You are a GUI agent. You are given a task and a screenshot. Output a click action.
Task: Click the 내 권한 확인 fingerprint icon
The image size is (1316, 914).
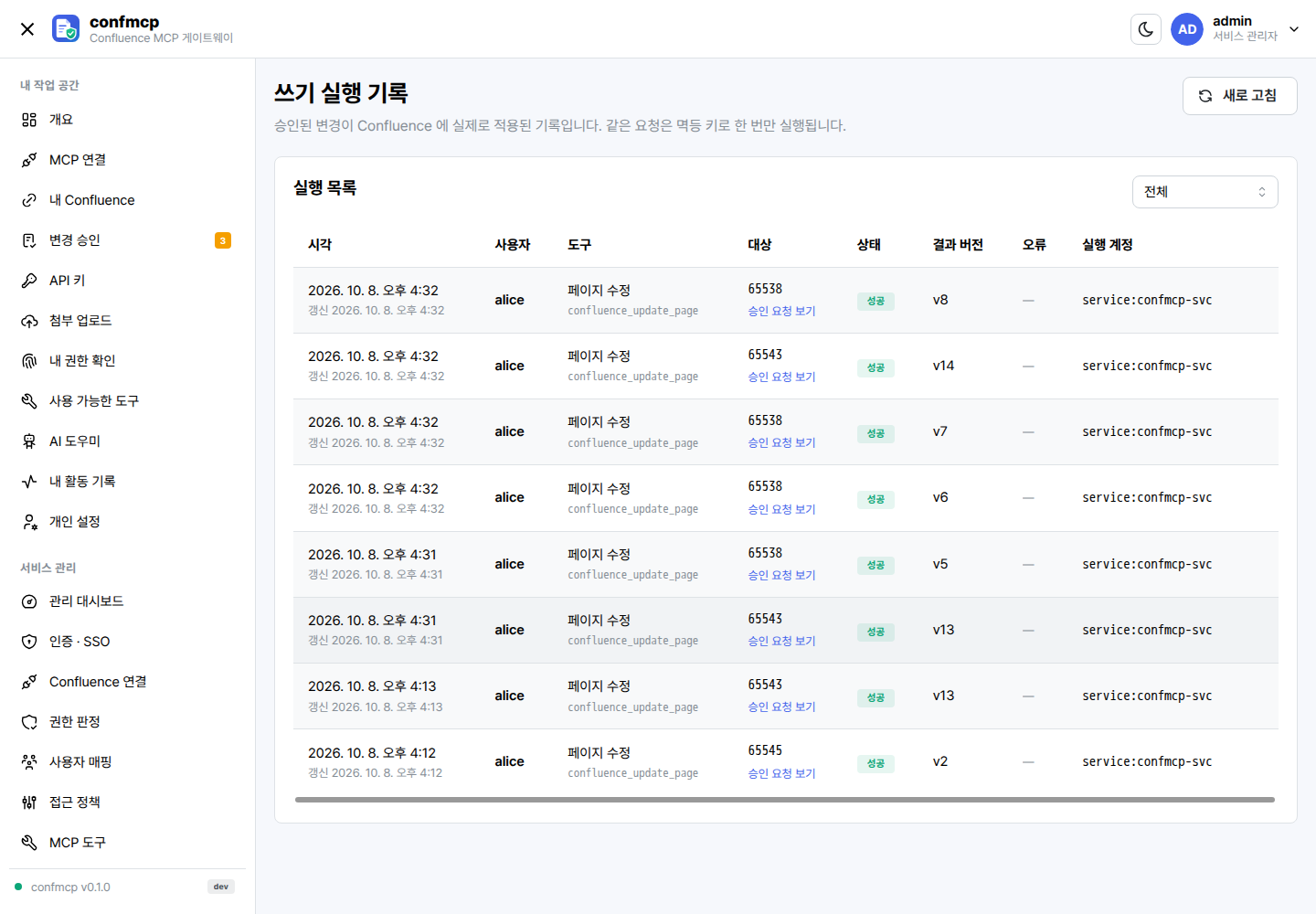29,361
